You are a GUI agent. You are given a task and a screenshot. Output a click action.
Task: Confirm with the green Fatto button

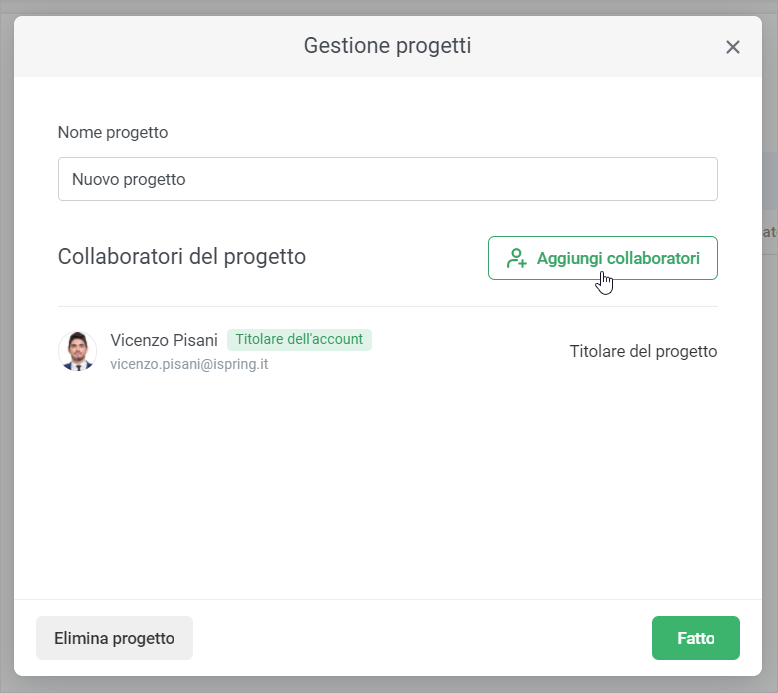tap(695, 638)
